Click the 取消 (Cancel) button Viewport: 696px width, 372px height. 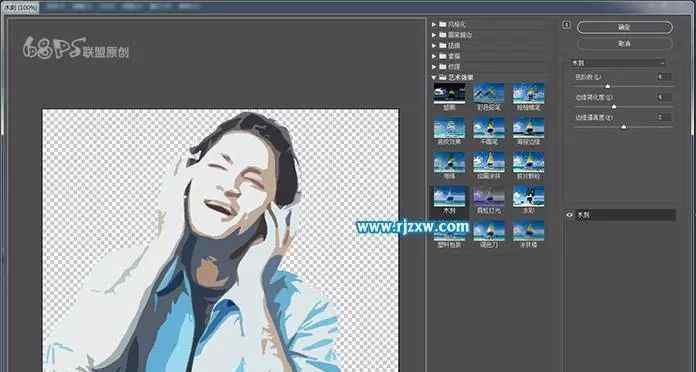(x=625, y=44)
